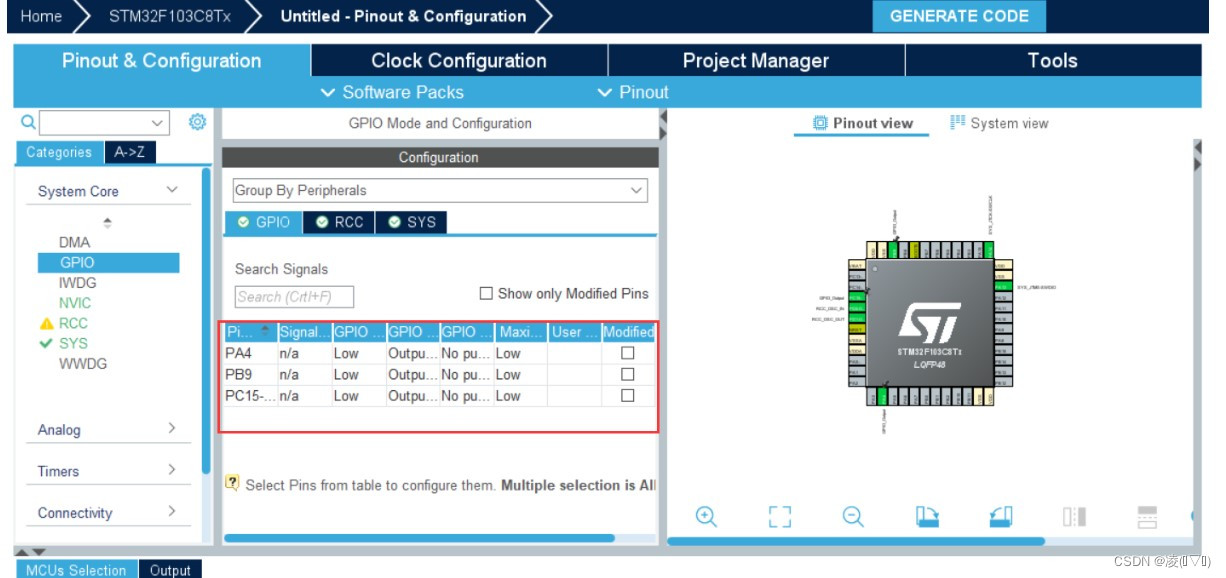Rotate the chip counter-clockwise
Viewport: 1226px width, 578px height.
pyautogui.click(x=1001, y=516)
